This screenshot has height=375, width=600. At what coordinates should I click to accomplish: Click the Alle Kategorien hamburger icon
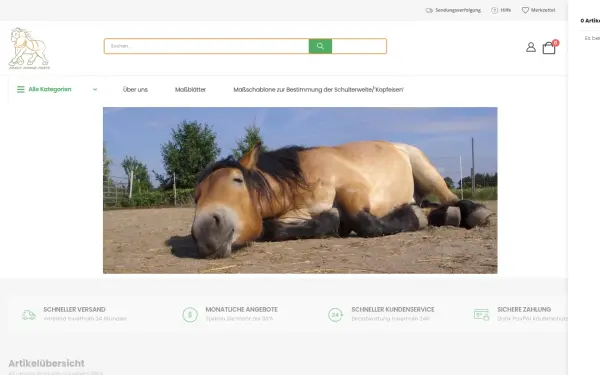(x=21, y=89)
